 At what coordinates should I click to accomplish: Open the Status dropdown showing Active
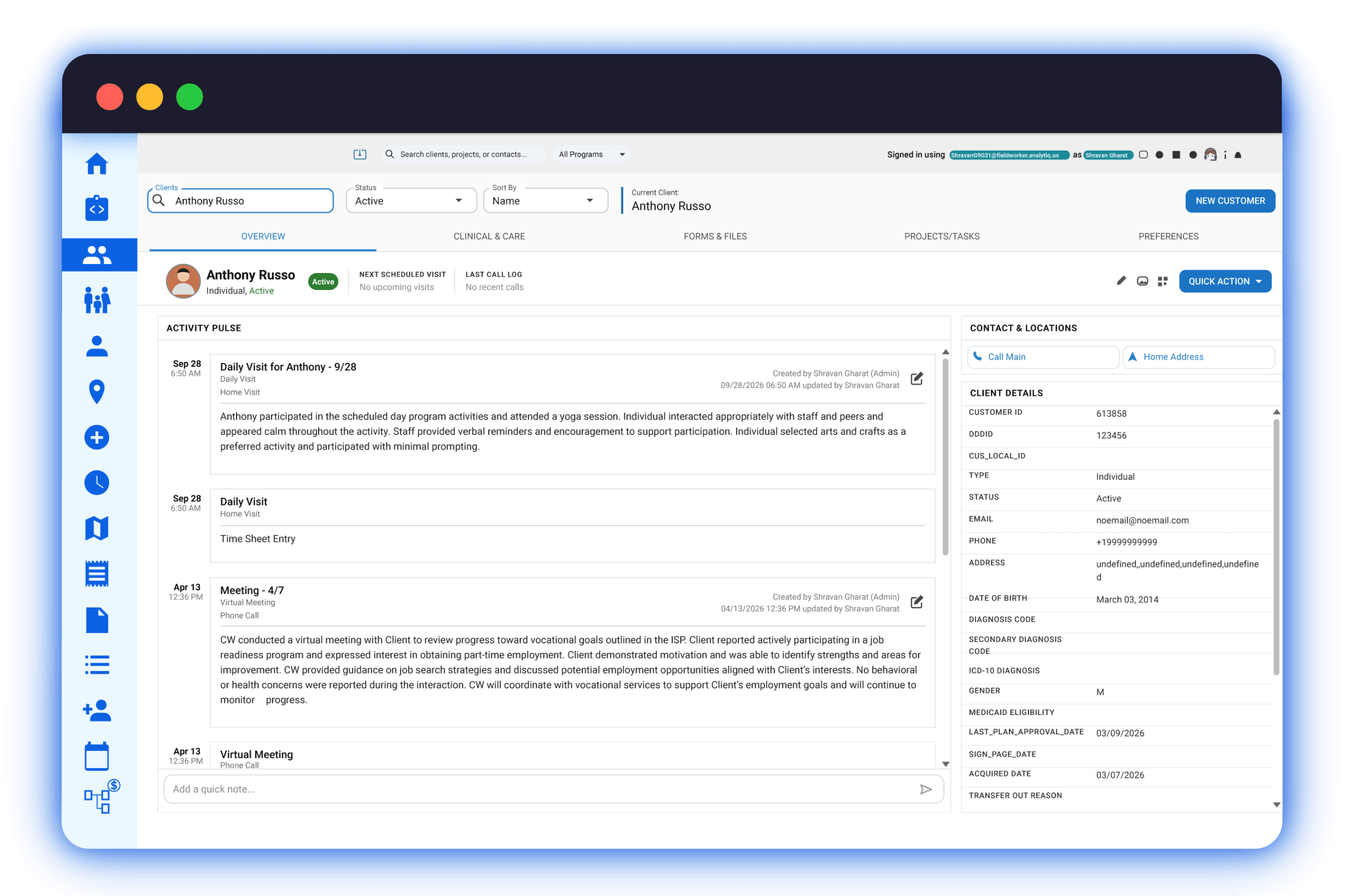click(411, 201)
